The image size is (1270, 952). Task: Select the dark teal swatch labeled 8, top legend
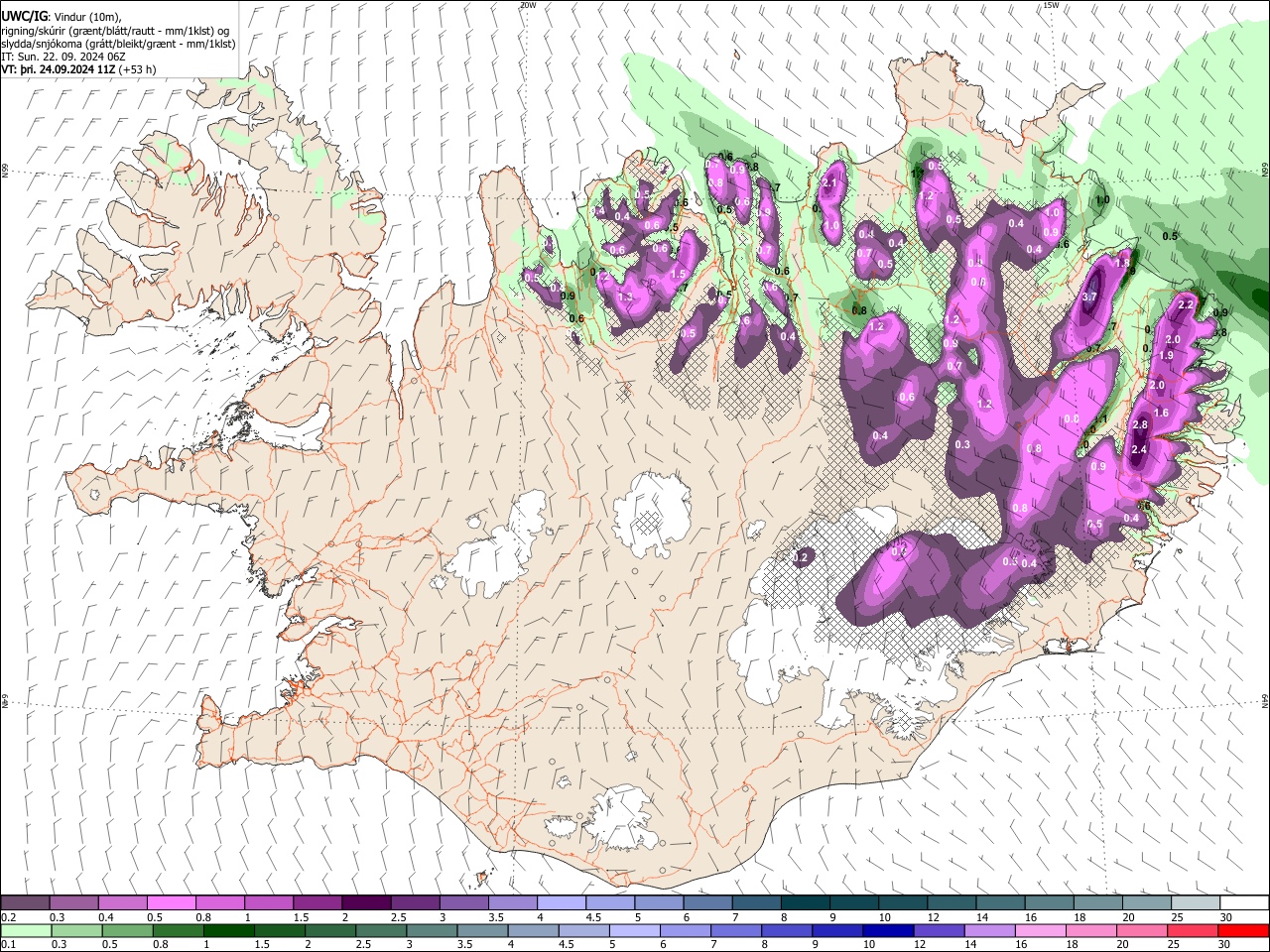tap(806, 902)
